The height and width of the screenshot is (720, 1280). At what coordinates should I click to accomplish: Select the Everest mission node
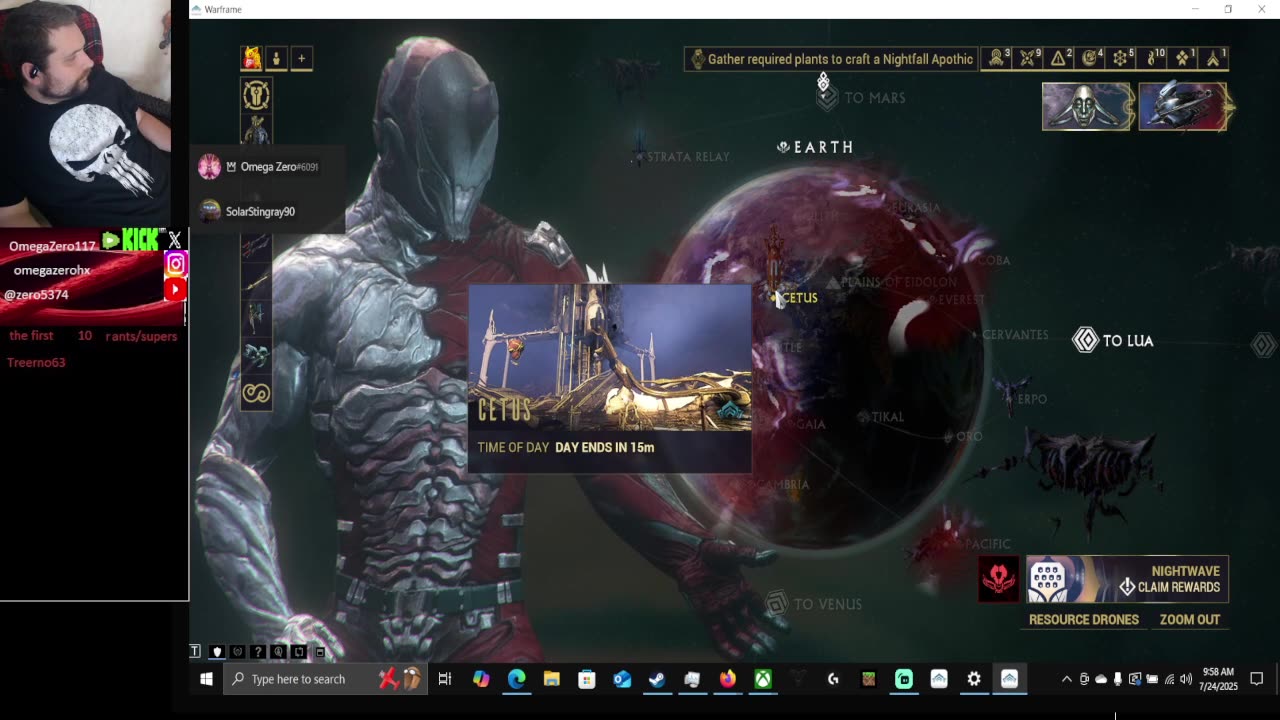(x=958, y=299)
